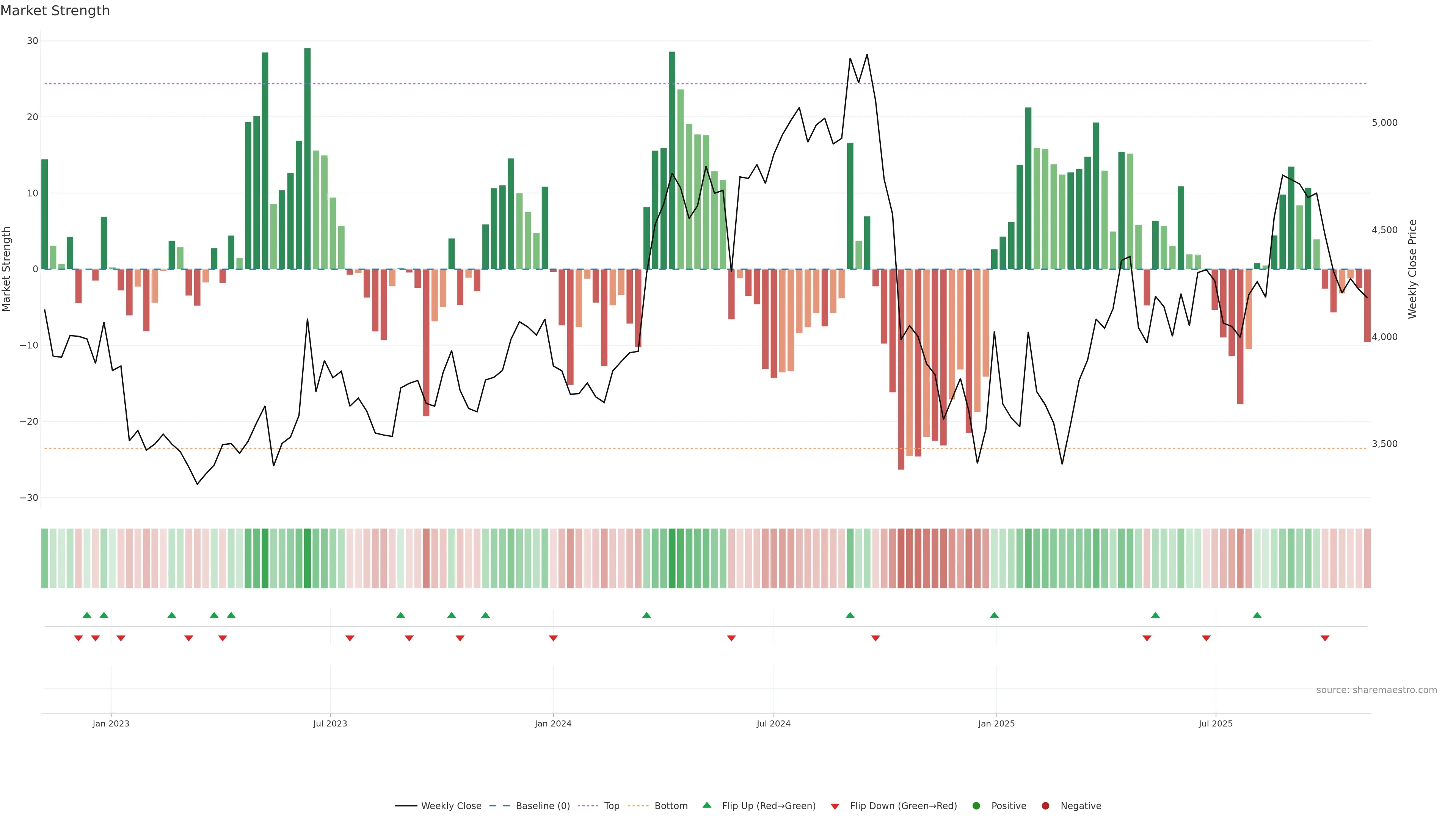Click the last red flip-down marker on the right
Viewport: 1456px width, 819px height.
click(1325, 638)
